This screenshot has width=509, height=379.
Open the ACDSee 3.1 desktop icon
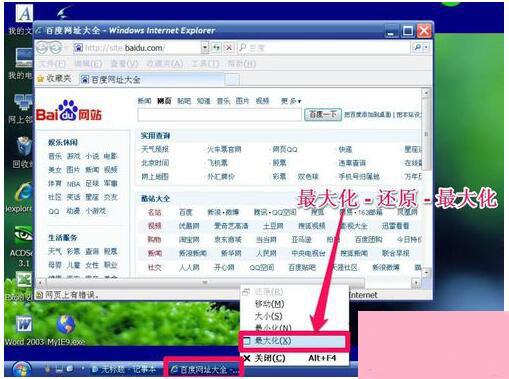[23, 236]
